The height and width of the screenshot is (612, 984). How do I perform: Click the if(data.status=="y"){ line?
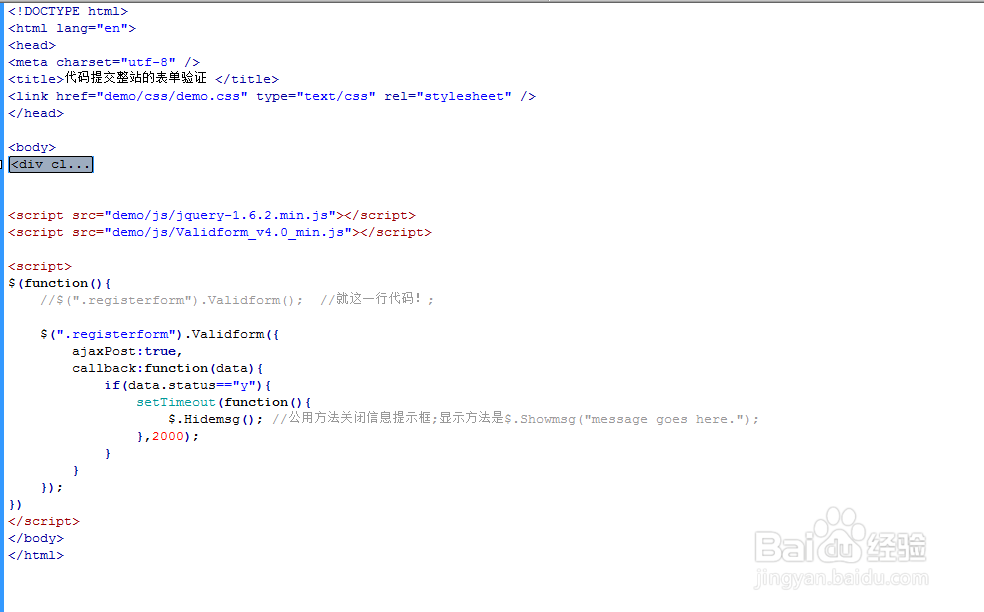[x=188, y=385]
